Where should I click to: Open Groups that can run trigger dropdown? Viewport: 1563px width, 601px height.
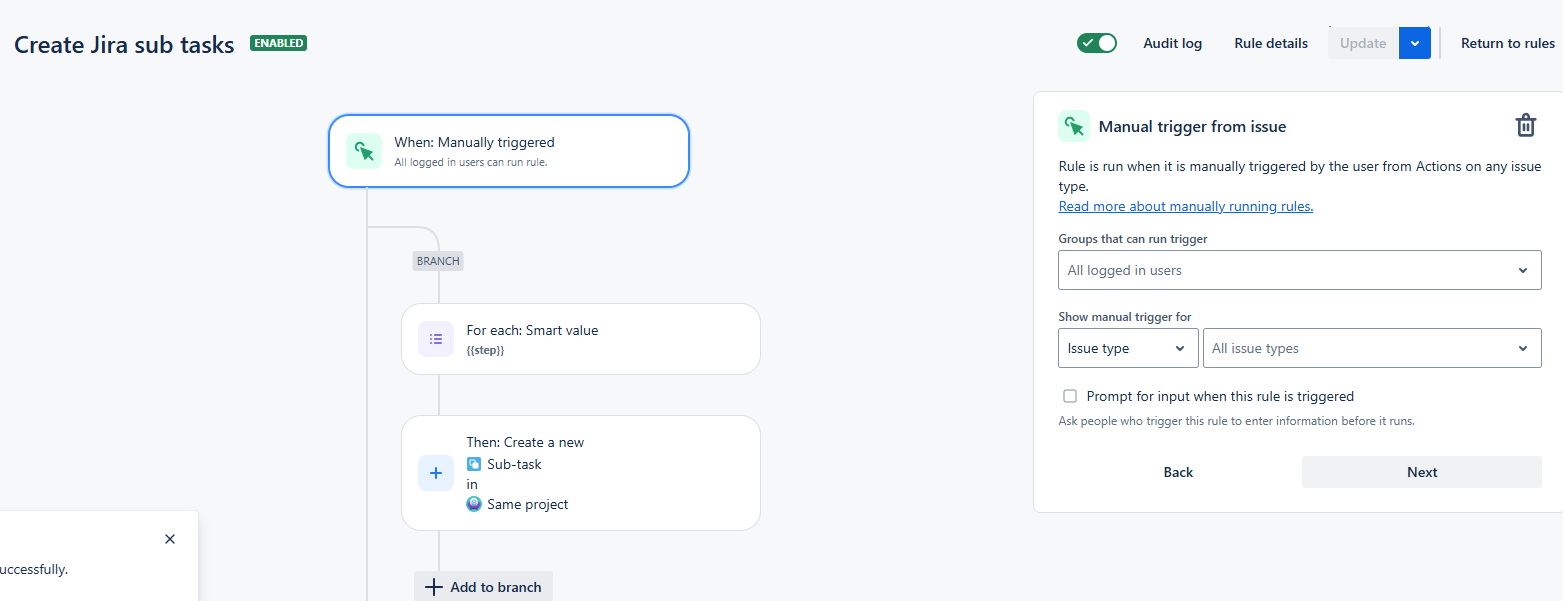pos(1300,270)
